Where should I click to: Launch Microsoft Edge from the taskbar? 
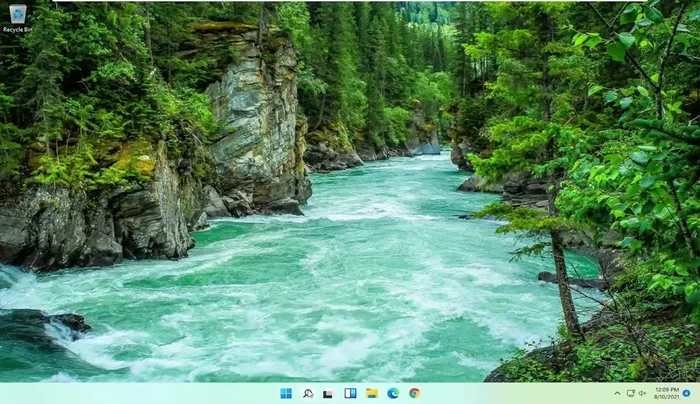[x=393, y=393]
